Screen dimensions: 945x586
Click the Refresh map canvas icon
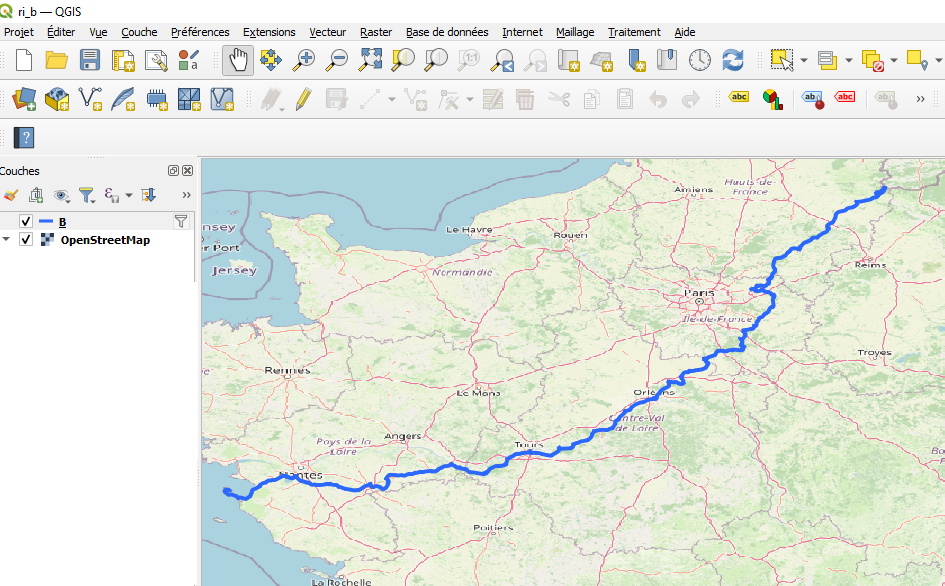click(734, 60)
